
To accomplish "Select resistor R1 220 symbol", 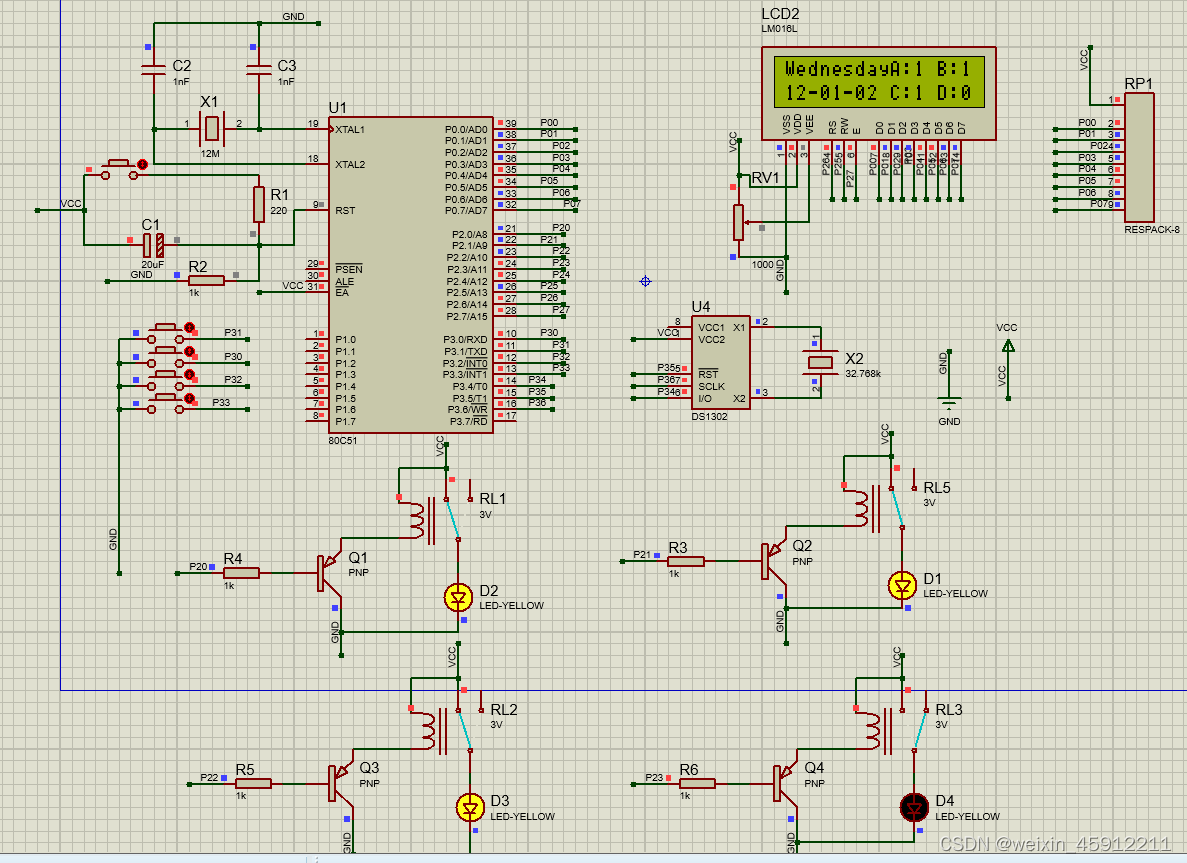I will (x=259, y=204).
